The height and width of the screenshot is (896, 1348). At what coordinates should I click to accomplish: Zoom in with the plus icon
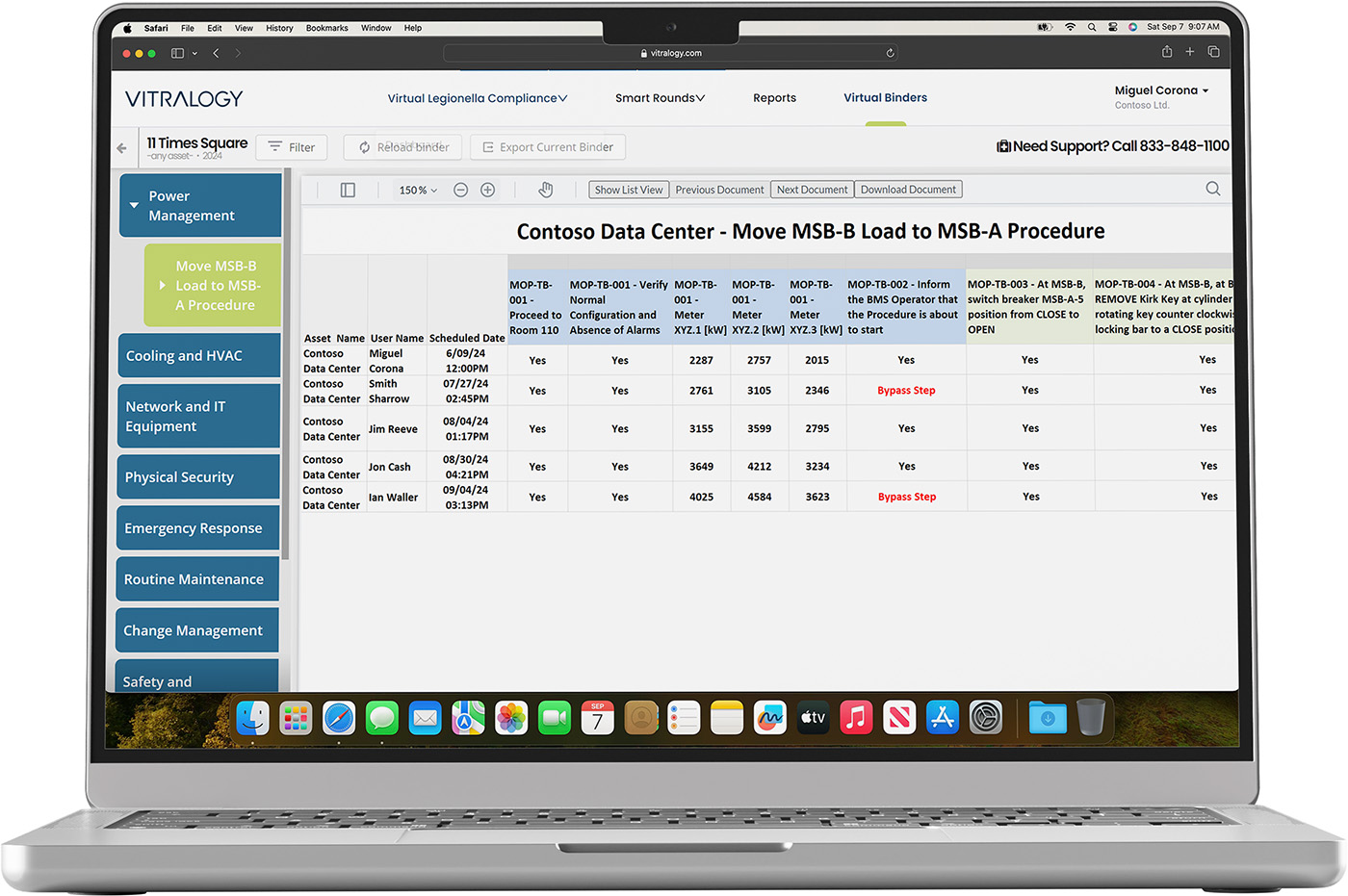tap(488, 191)
